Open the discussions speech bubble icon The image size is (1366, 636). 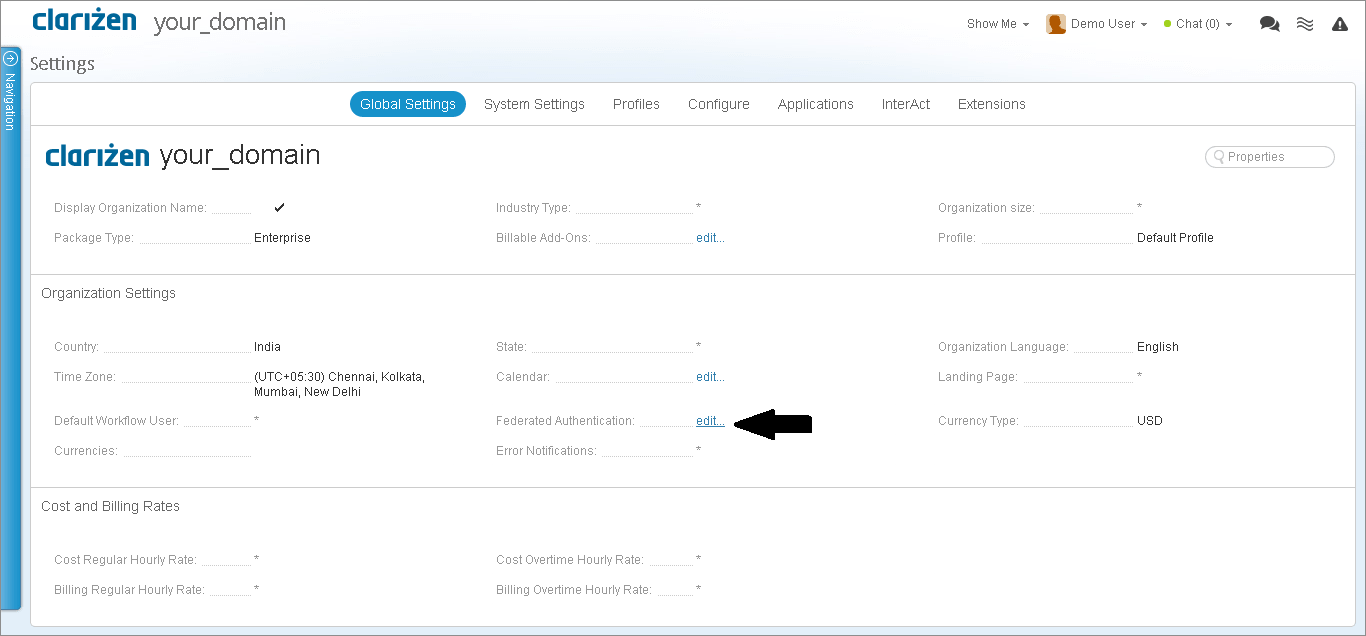[1269, 24]
